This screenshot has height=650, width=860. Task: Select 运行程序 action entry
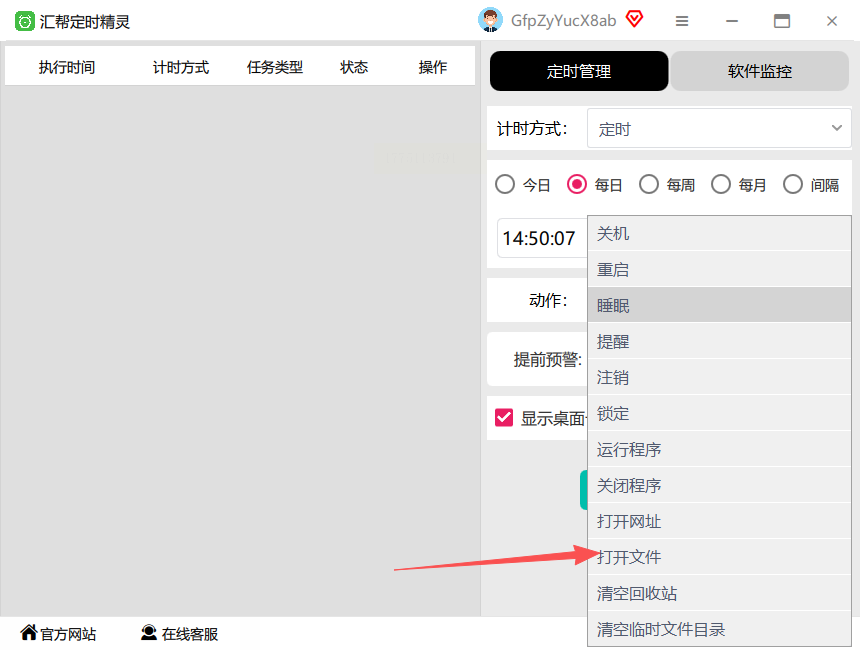tap(719, 449)
